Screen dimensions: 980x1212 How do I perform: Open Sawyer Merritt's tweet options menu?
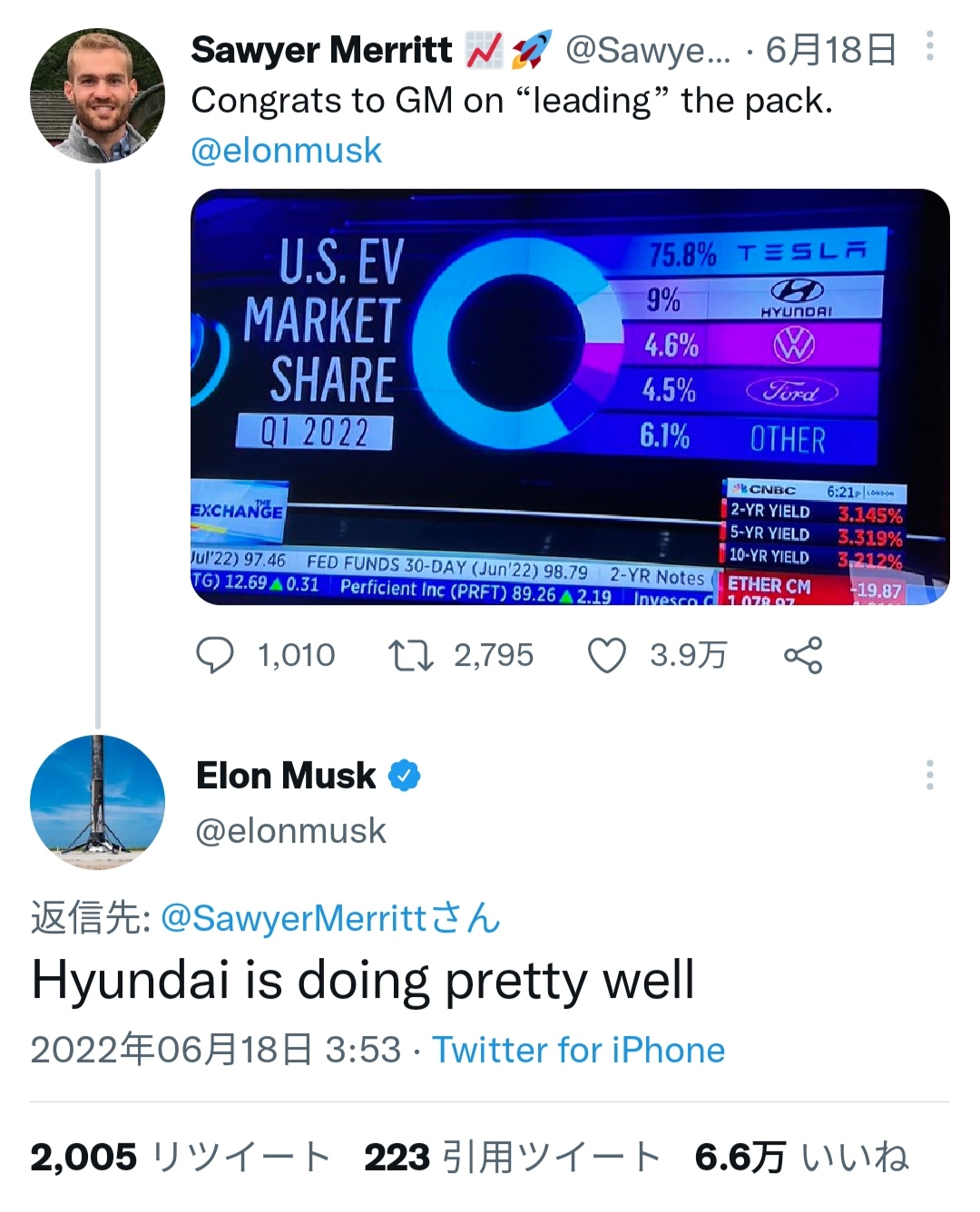[929, 46]
